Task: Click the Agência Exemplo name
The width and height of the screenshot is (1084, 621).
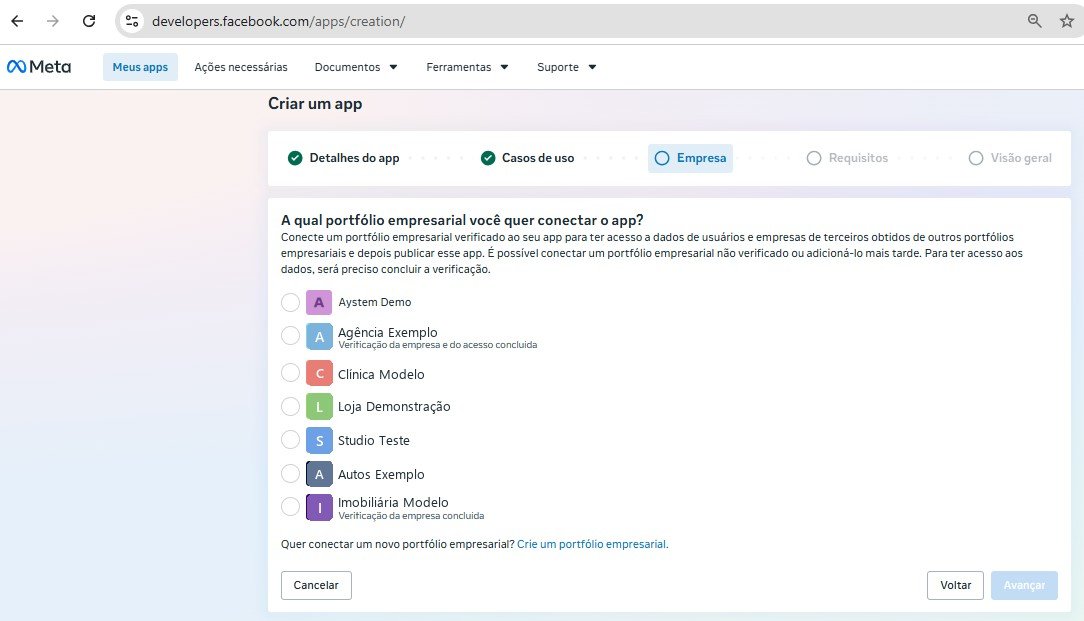Action: pyautogui.click(x=387, y=332)
